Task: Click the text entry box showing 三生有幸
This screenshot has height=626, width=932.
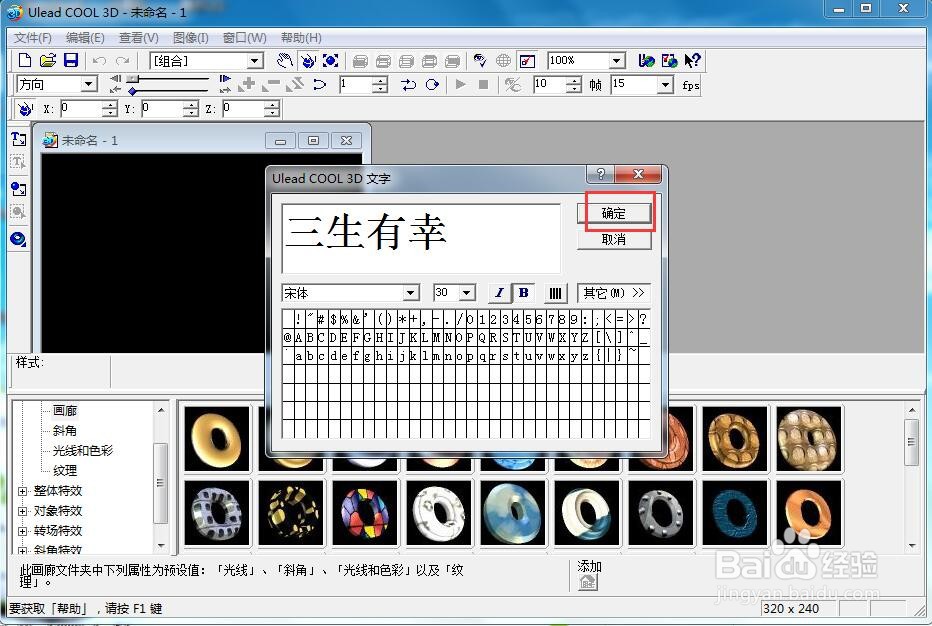Action: [x=421, y=238]
